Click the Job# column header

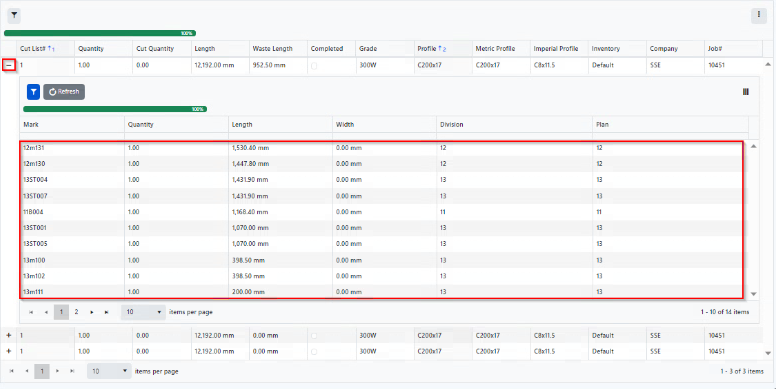tap(734, 49)
